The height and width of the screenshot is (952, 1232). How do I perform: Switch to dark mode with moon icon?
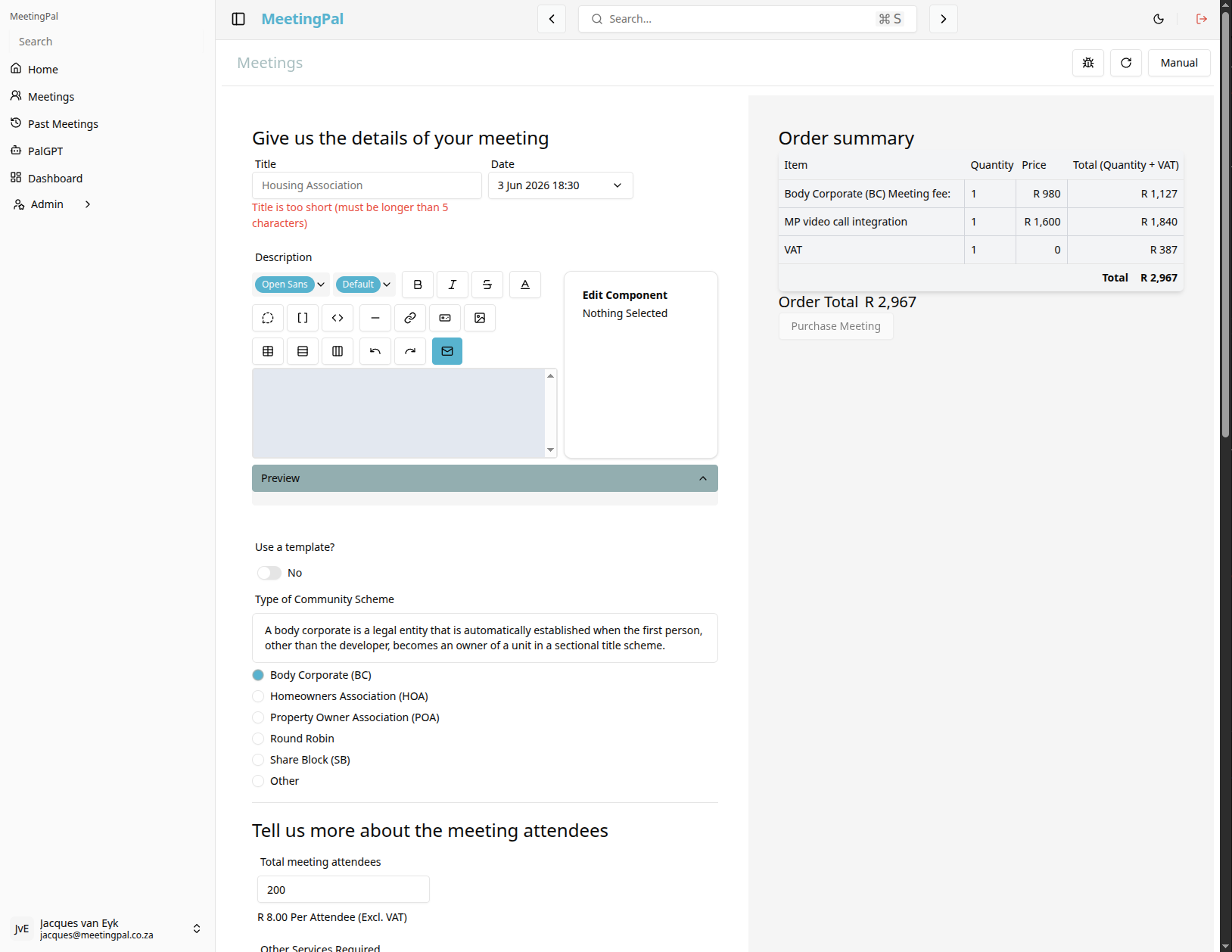coord(1159,19)
